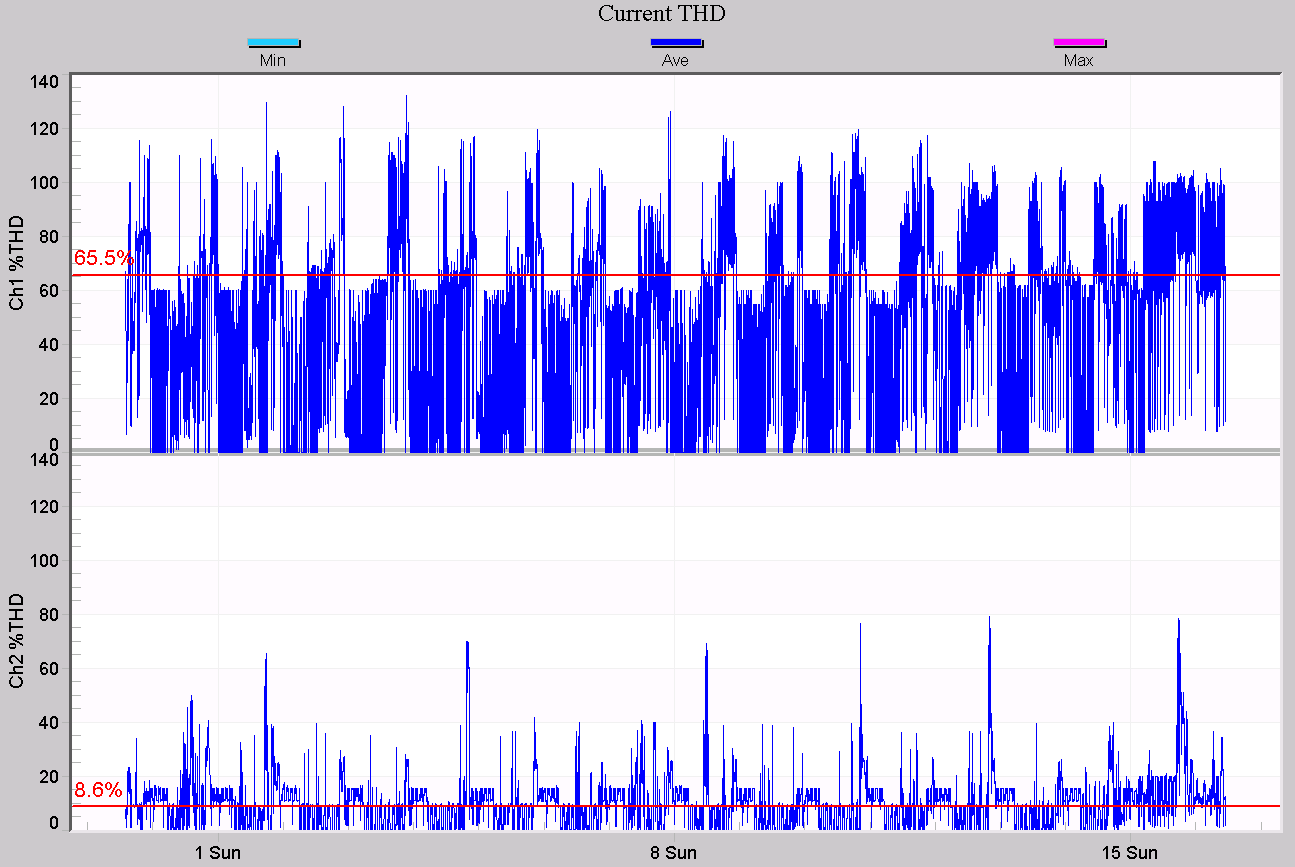Click the 8 Sun date label
Viewport: 1295px width, 867px height.
coord(675,853)
